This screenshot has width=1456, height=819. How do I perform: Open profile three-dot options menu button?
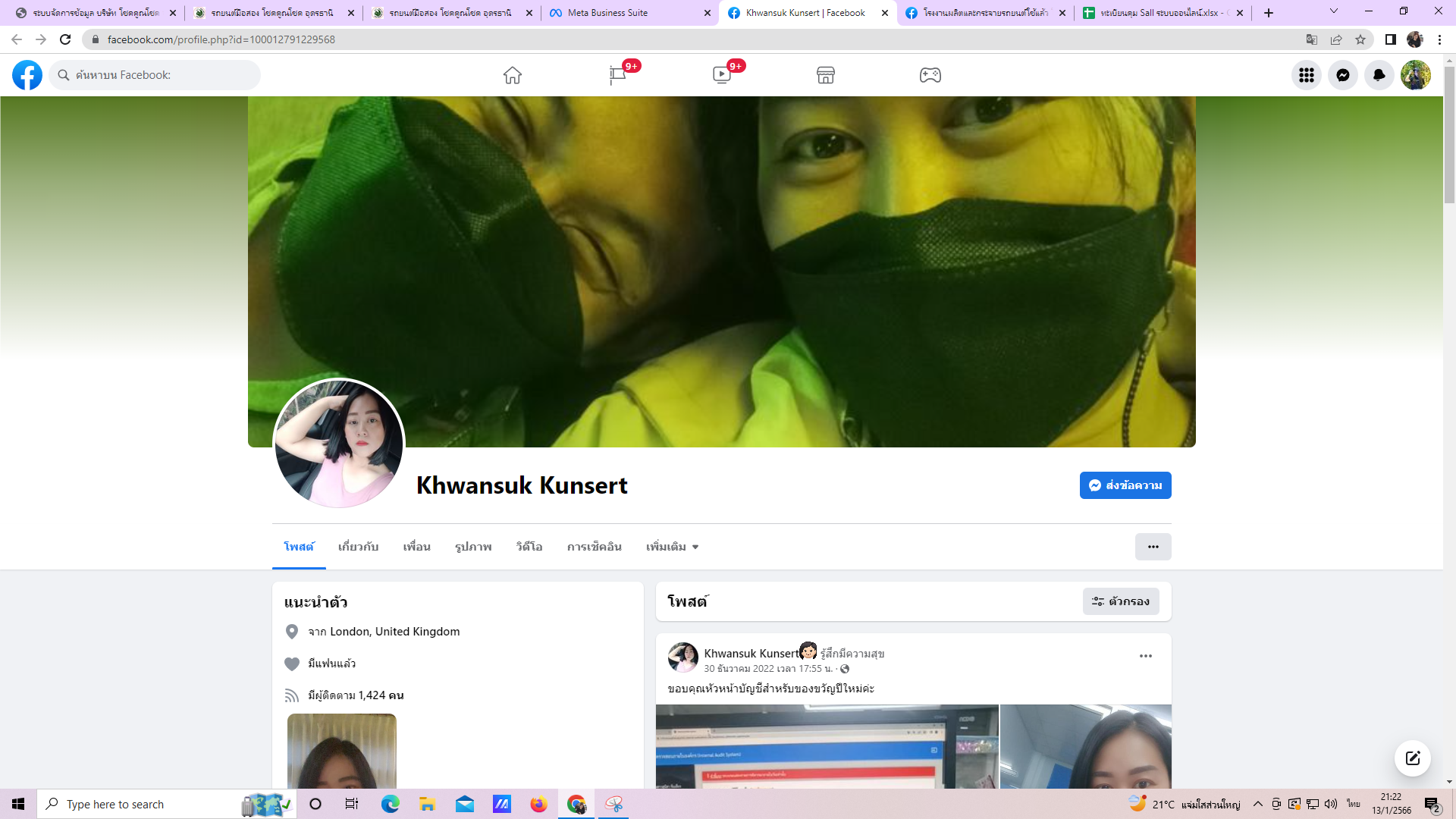pyautogui.click(x=1153, y=547)
